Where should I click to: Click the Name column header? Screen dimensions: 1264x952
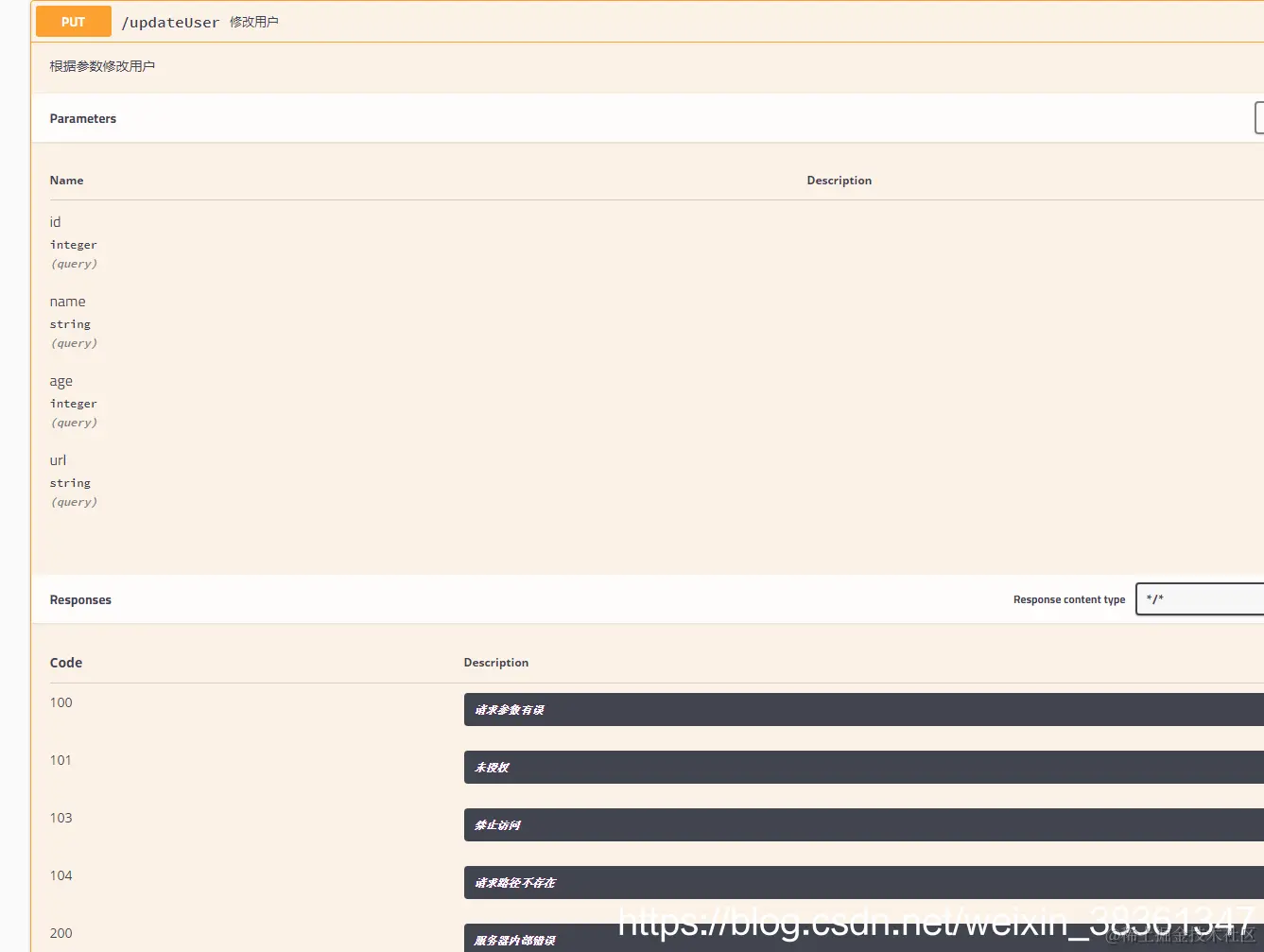pyautogui.click(x=66, y=181)
